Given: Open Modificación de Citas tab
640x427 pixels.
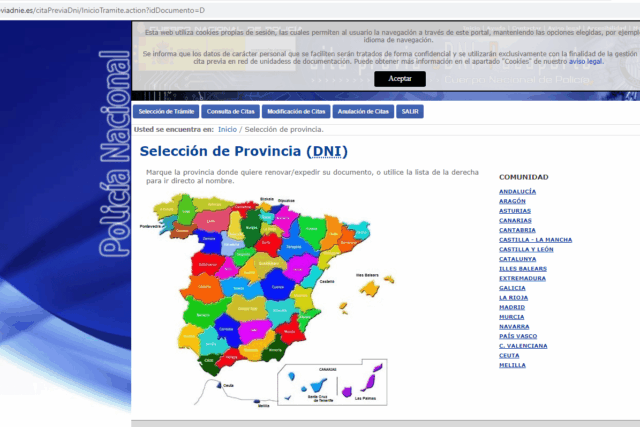Looking at the screenshot, I should click(x=296, y=111).
